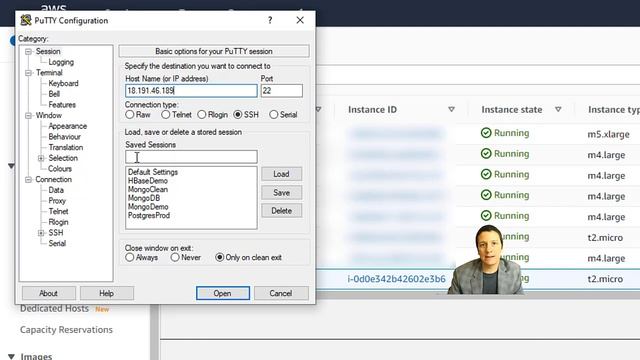Image resolution: width=640 pixels, height=360 pixels.
Task: Collapse the Connection tree node
Action: 28,180
